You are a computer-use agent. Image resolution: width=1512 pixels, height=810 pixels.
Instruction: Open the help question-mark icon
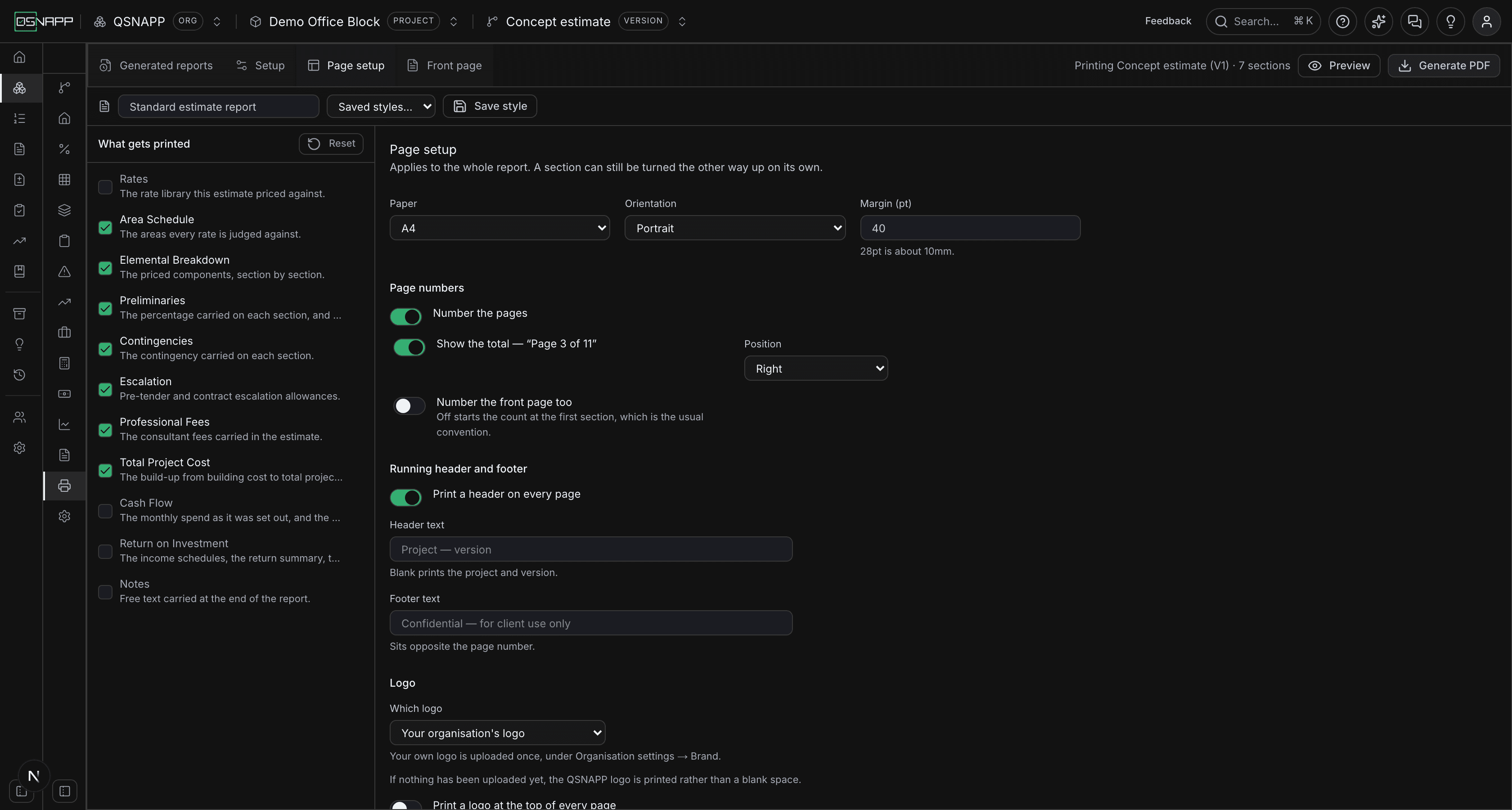coord(1342,22)
